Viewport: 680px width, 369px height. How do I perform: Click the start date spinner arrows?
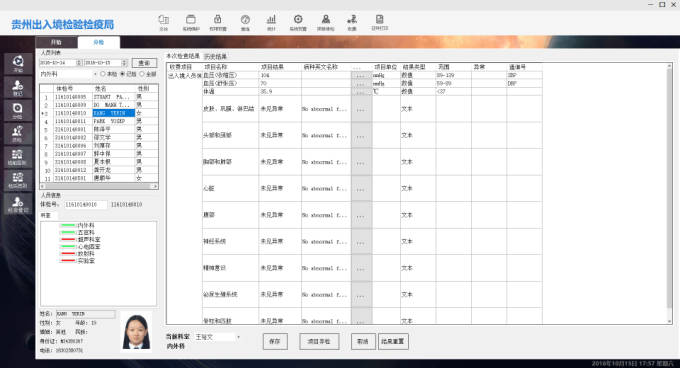tap(79, 63)
